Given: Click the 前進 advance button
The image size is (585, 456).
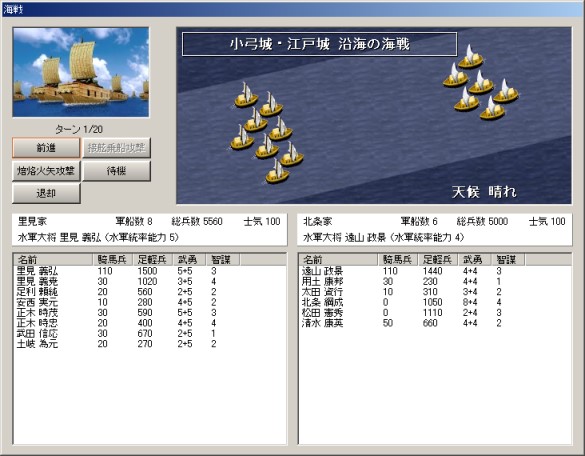Looking at the screenshot, I should tap(46, 148).
